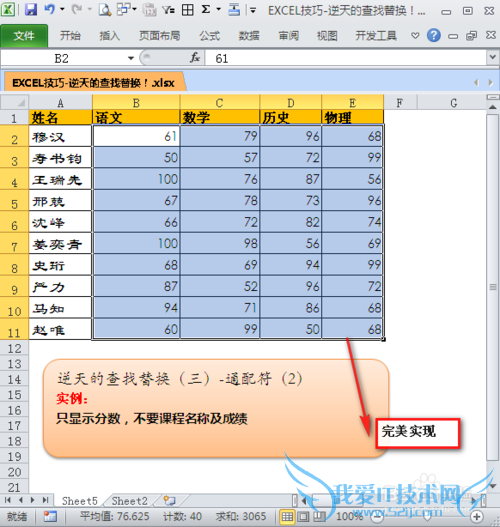This screenshot has width=500, height=527.
Task: Switch to the 审阅 ribbon tab
Action: 289,36
